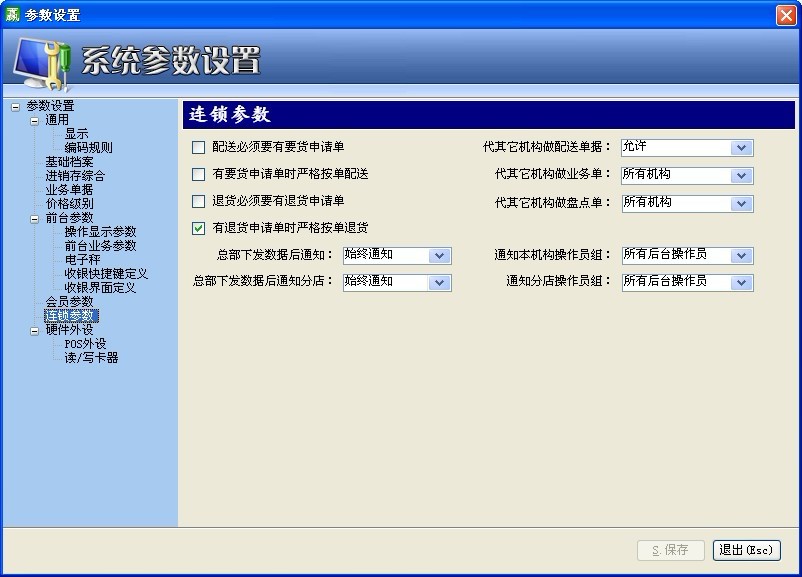Select 前台业务参数 tree item
The image size is (802, 577).
[x=100, y=246]
